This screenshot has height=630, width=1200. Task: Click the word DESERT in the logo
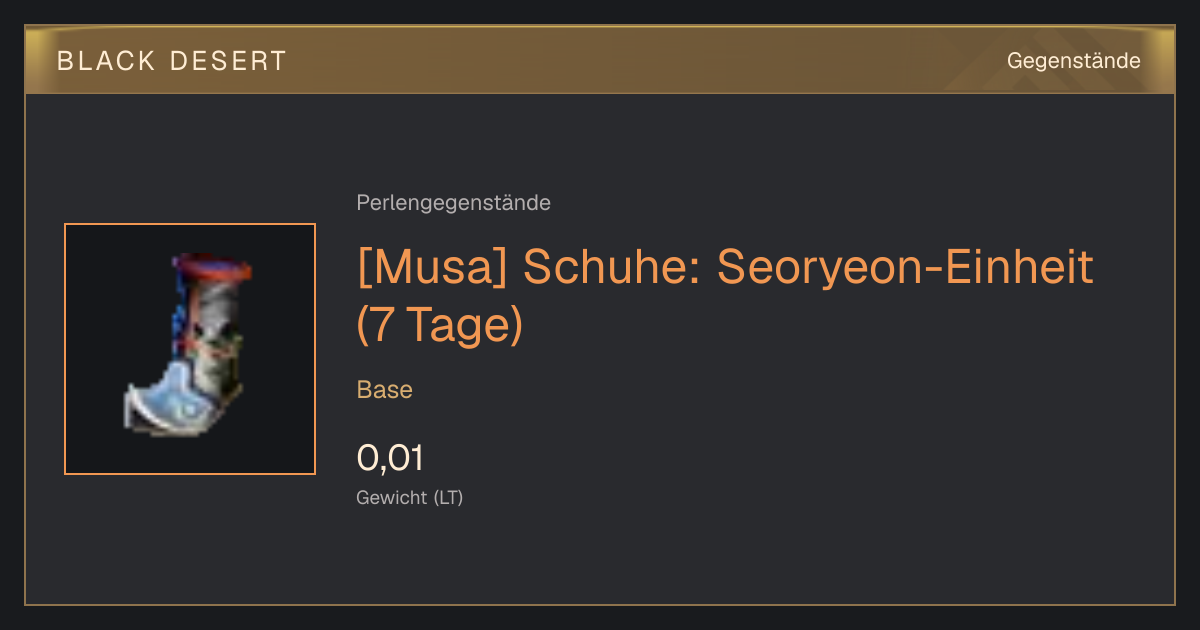pos(229,61)
